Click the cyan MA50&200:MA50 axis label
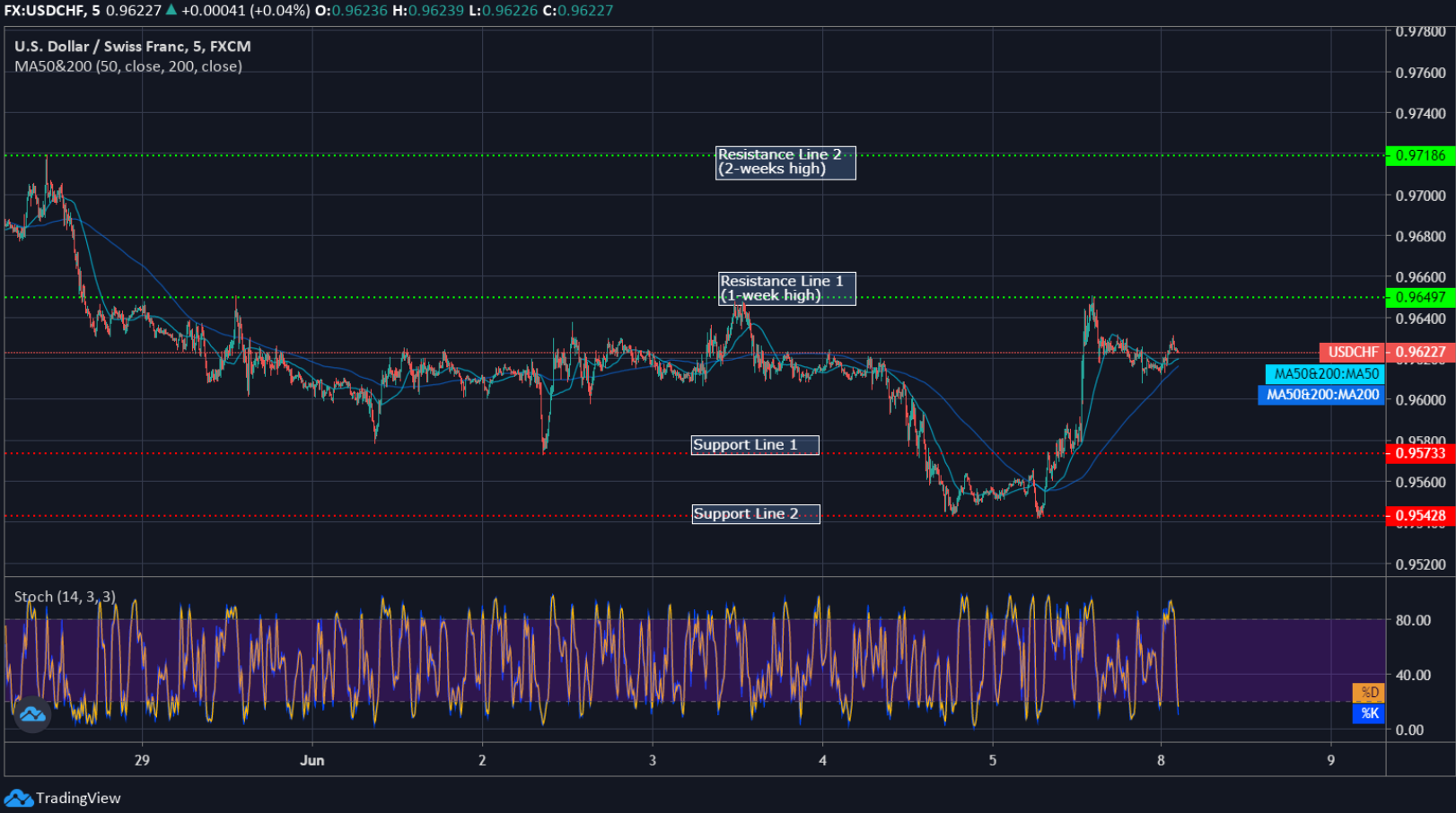 point(1323,374)
